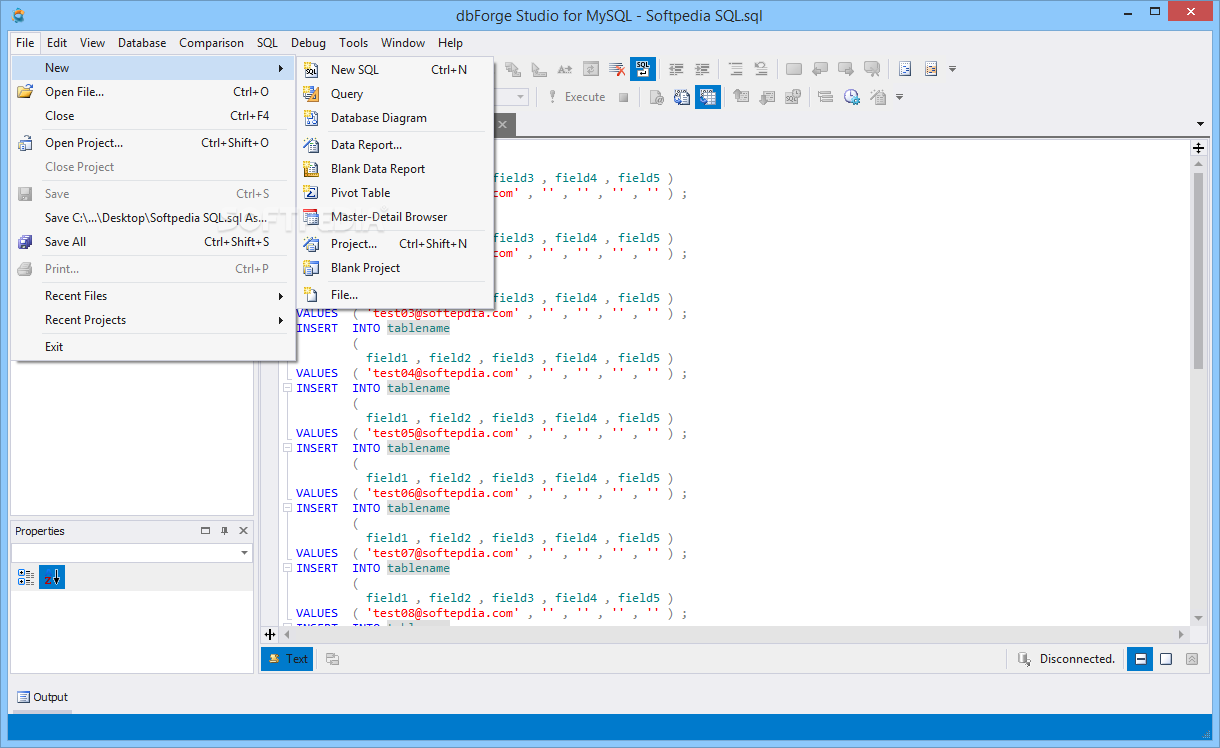Maximize the Properties panel

tap(206, 531)
